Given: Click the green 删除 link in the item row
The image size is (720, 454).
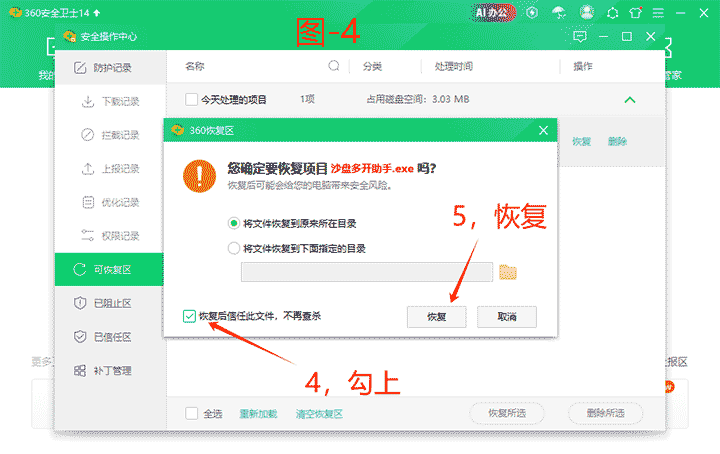Looking at the screenshot, I should 617,141.
